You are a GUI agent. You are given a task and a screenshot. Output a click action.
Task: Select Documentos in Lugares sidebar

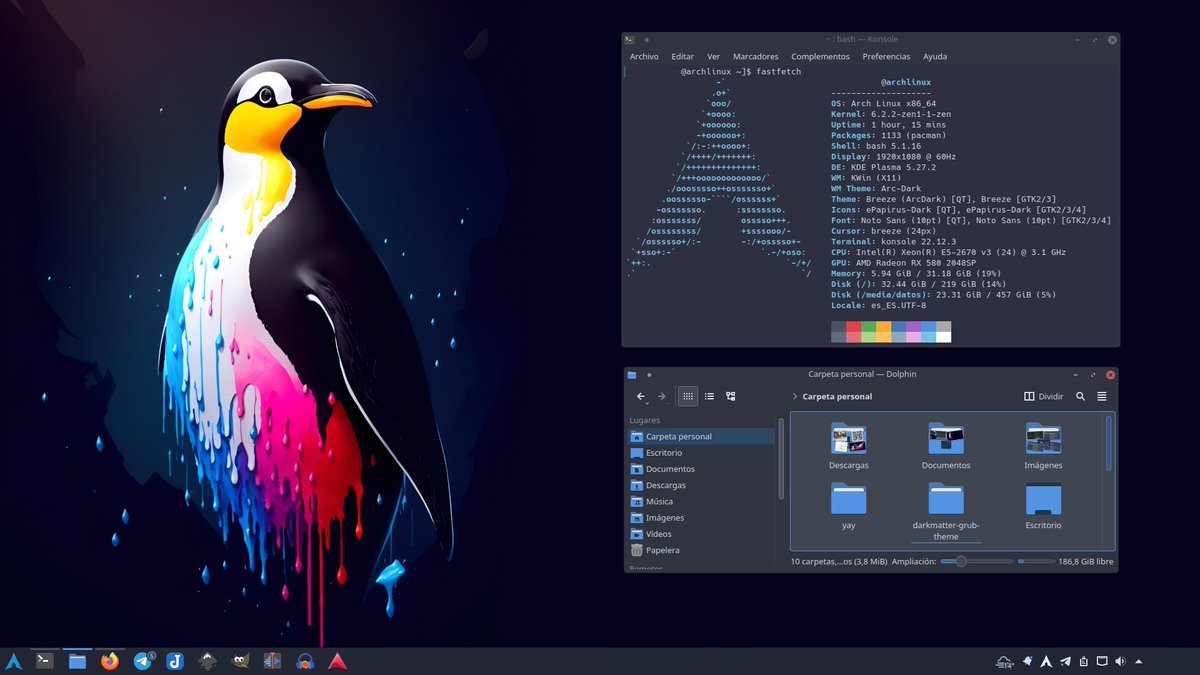pos(701,469)
